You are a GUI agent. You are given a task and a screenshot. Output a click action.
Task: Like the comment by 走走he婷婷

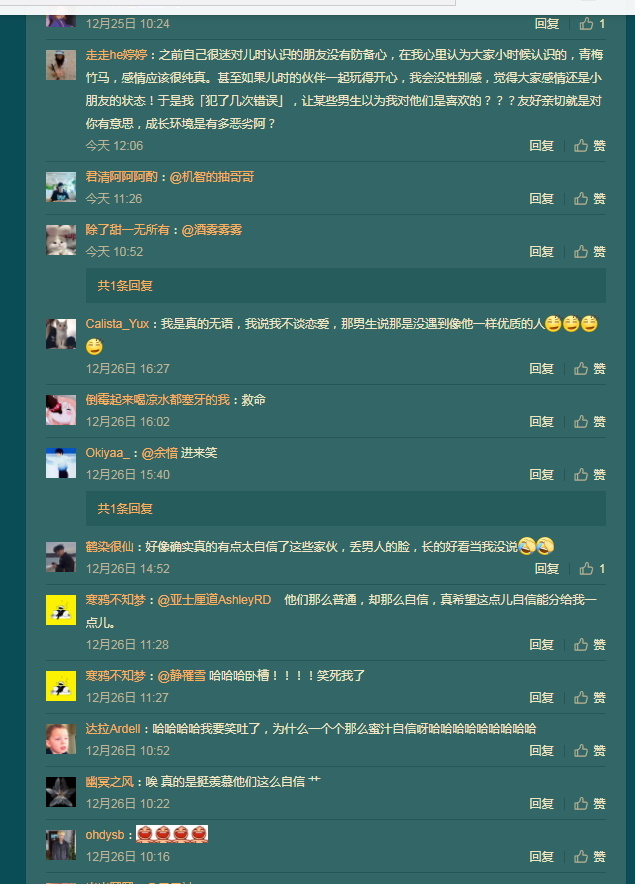589,145
